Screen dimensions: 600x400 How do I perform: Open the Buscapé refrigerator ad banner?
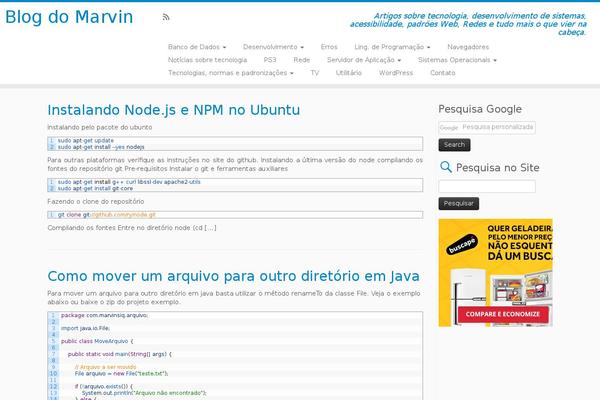pos(496,273)
